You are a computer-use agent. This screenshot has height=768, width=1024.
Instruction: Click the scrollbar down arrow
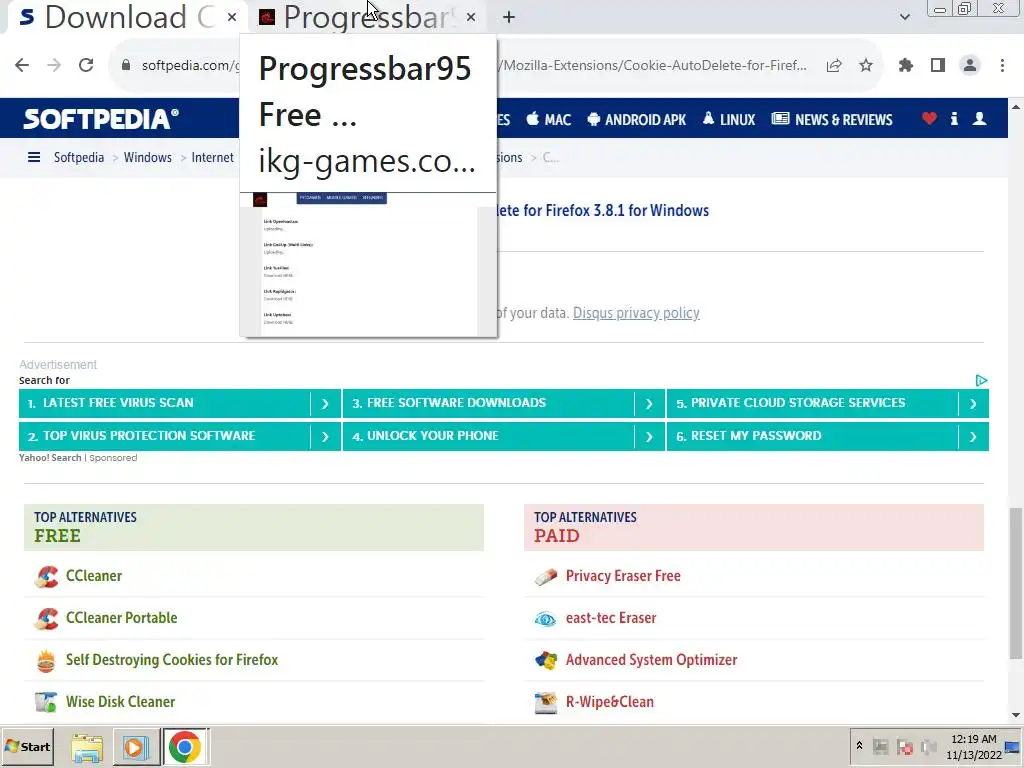(1016, 715)
